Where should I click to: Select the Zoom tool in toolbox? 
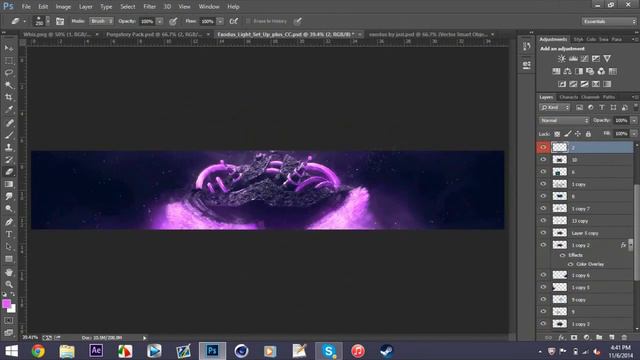point(9,284)
